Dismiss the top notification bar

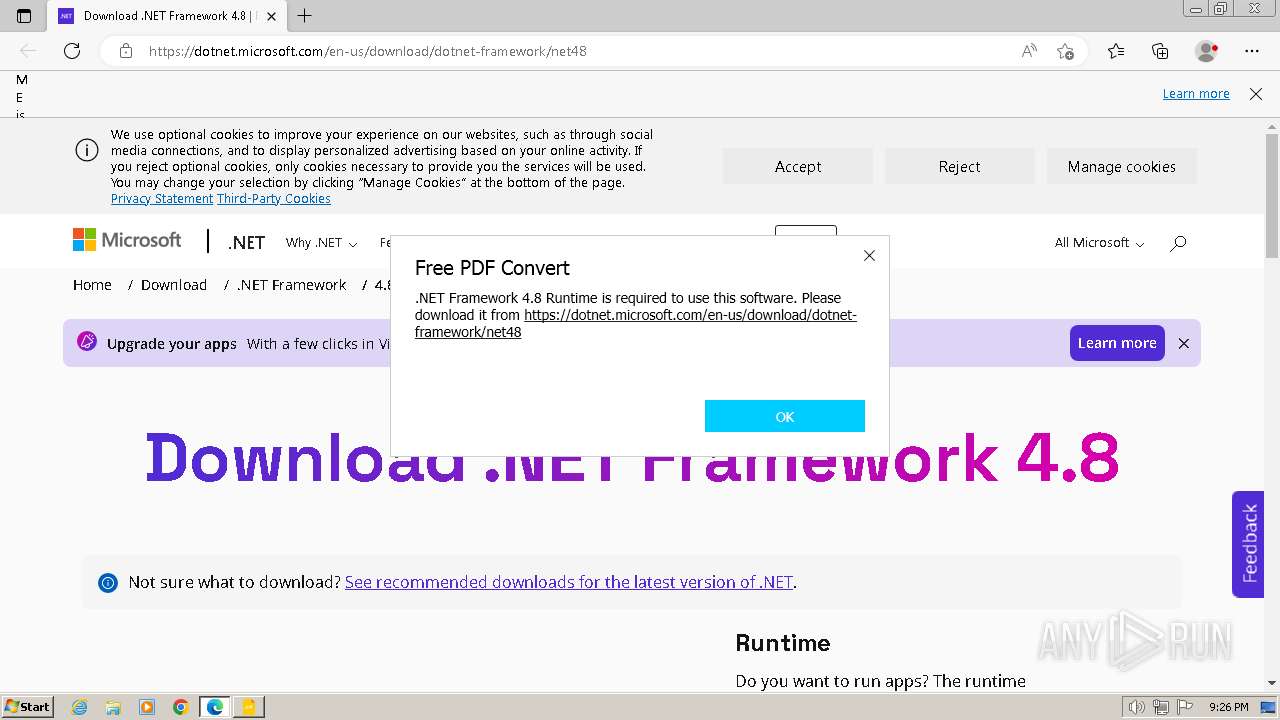tap(1256, 93)
